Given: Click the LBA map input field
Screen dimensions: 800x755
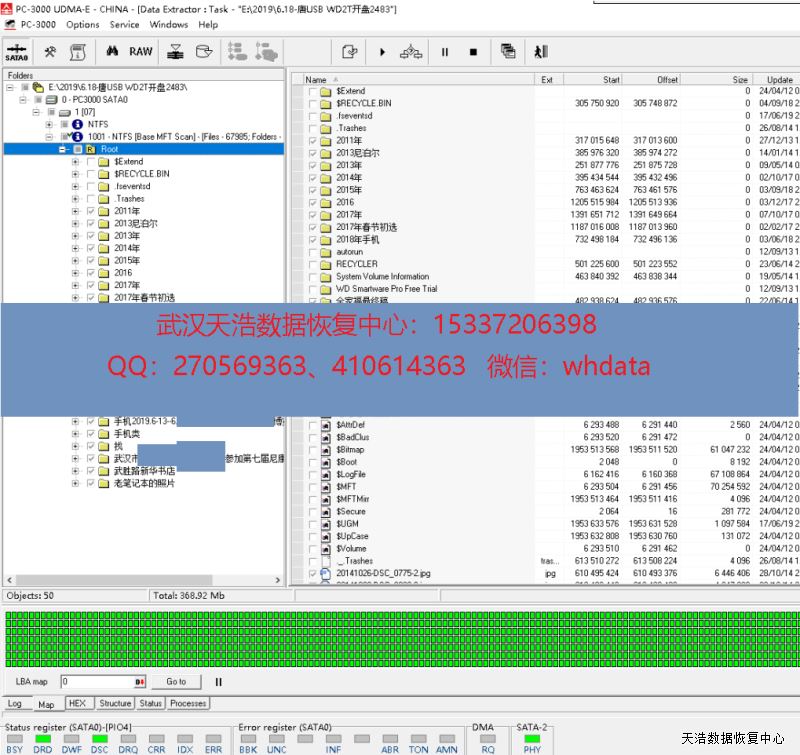Looking at the screenshot, I should (x=95, y=682).
